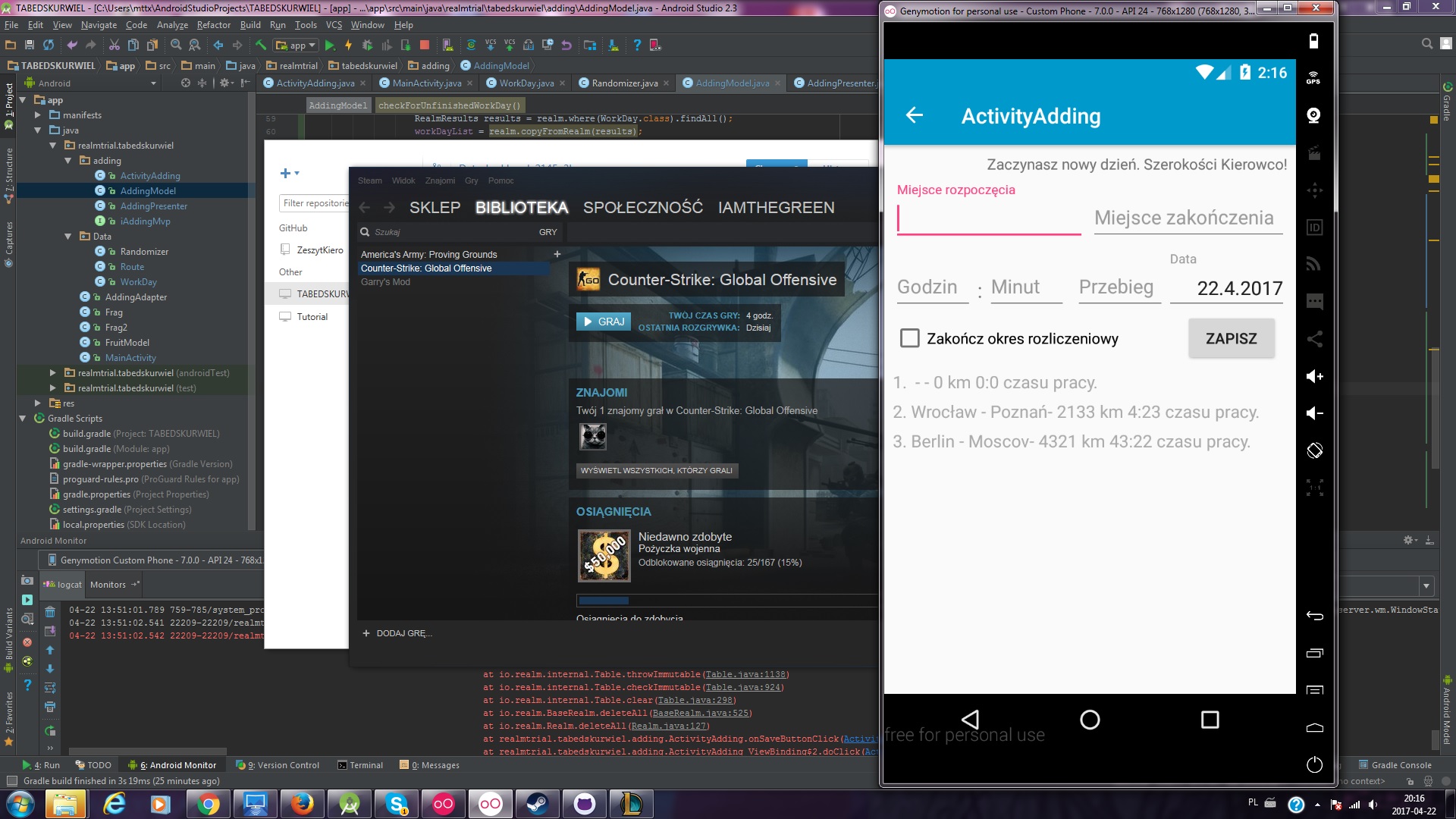Expand realmtrial.tabedskurwiel (androidTest) node

(53, 373)
